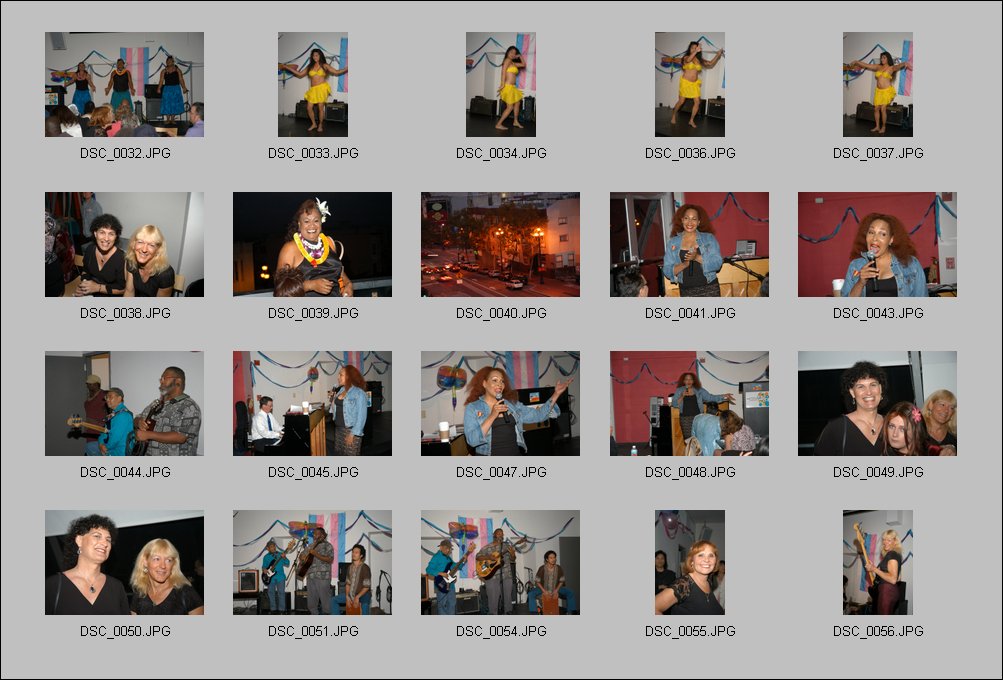
Task: Open the DSC_0048.JPG thumbnail
Action: 690,403
